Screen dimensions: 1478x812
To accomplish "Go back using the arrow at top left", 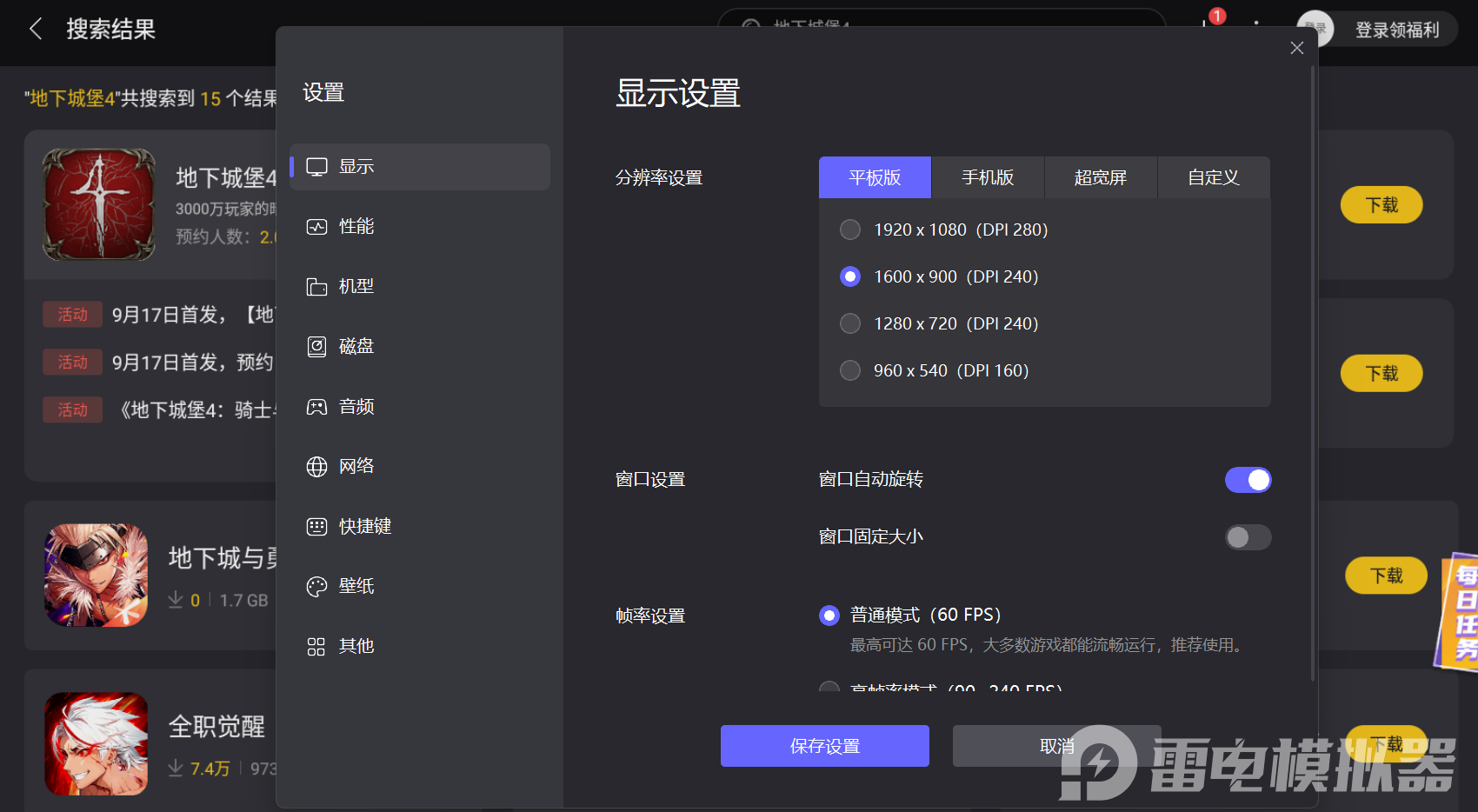I will tap(35, 29).
